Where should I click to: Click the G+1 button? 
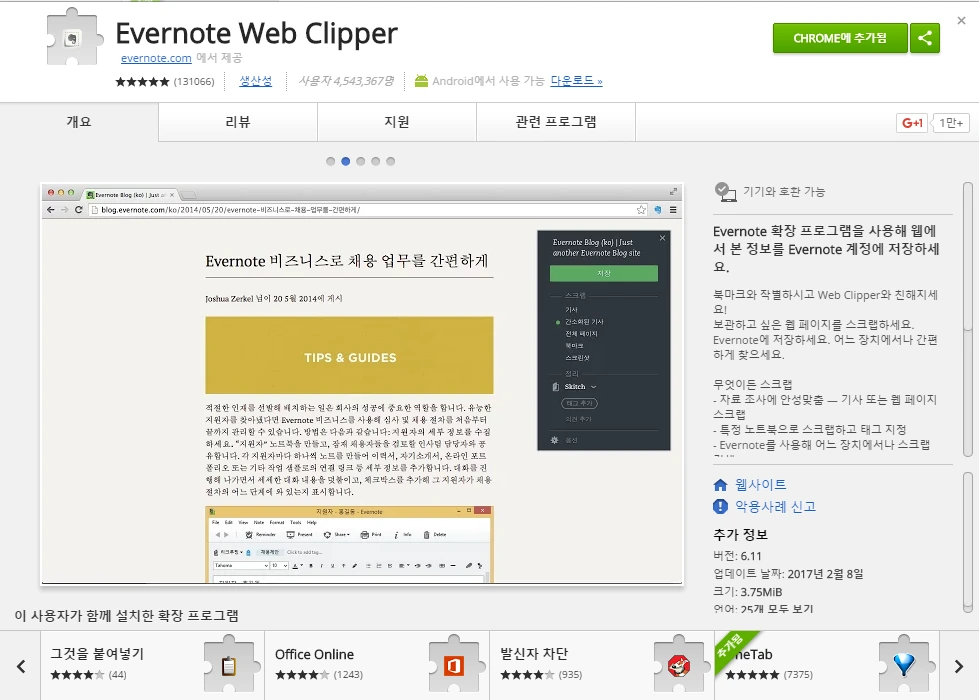(x=912, y=123)
